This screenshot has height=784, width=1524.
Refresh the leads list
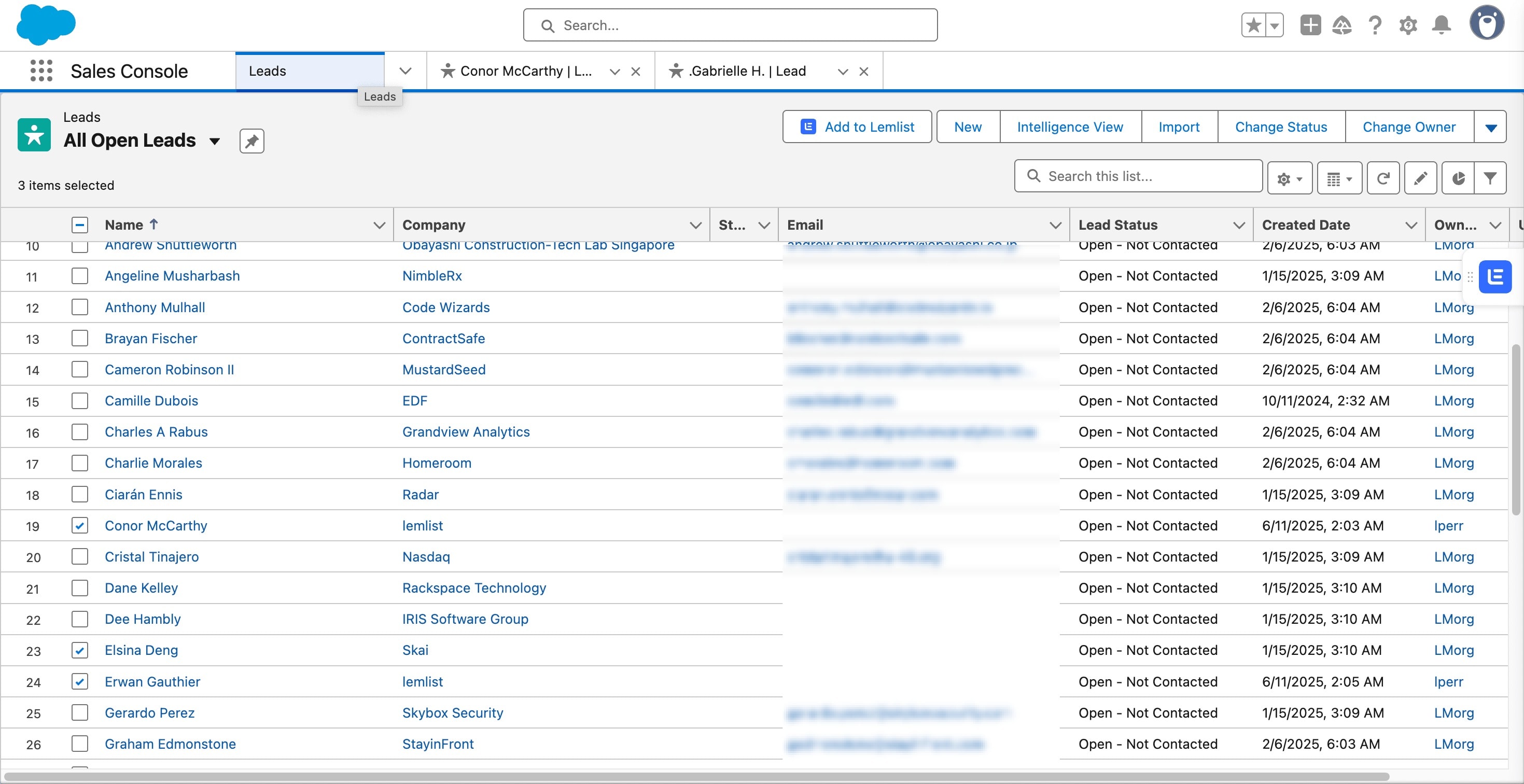[1382, 177]
